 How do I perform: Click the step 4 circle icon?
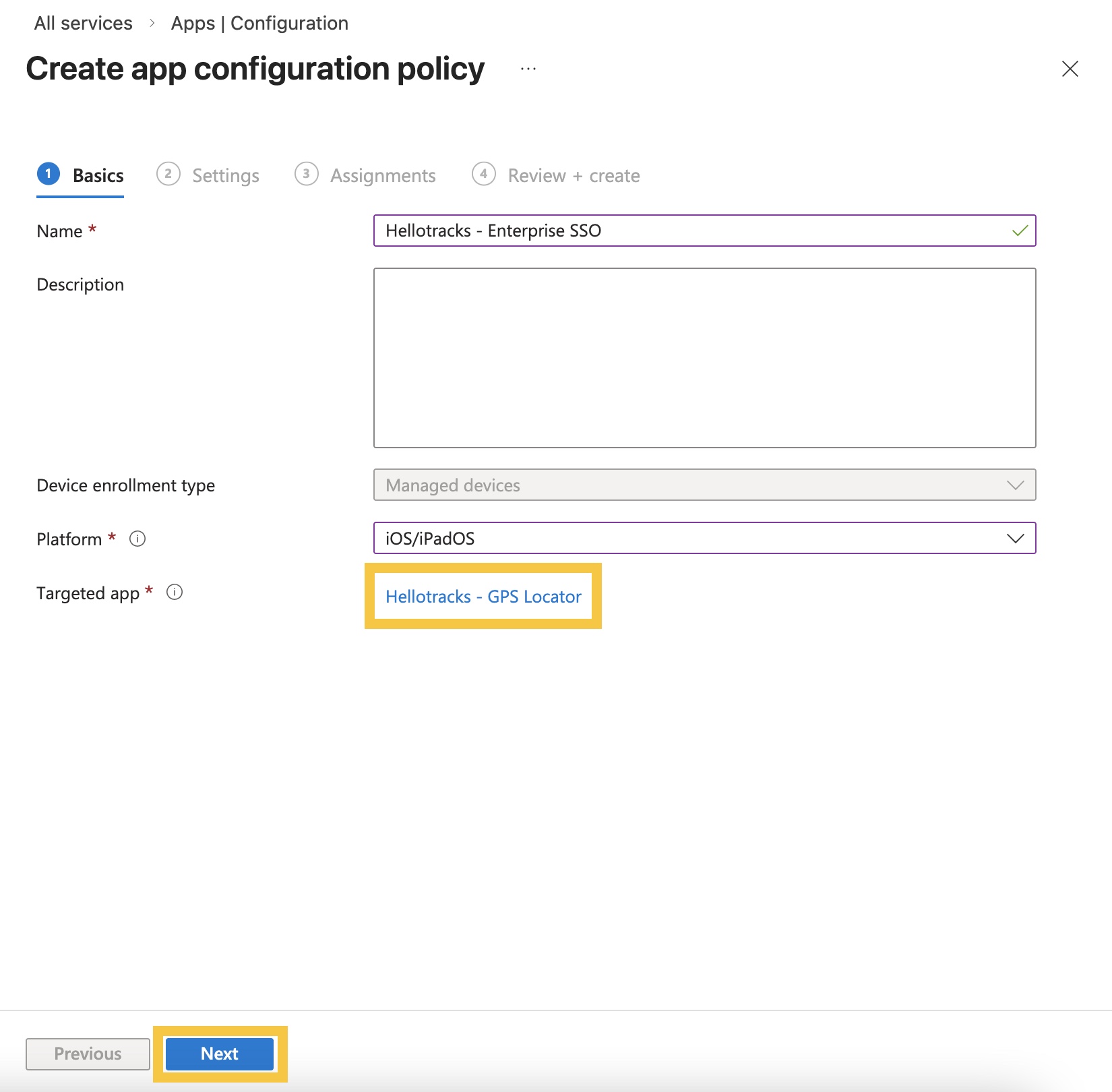483,174
